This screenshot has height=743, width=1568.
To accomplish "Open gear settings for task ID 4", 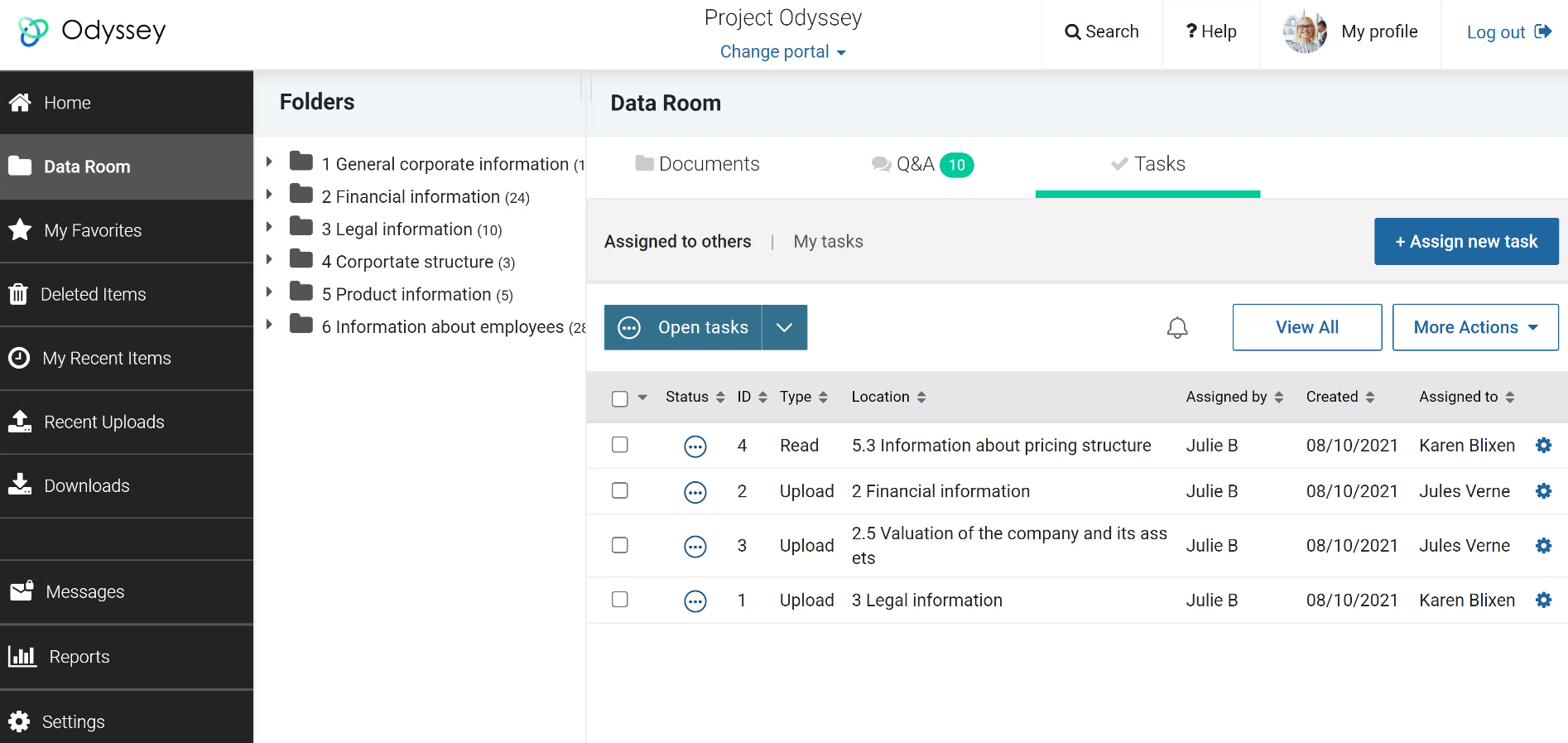I will 1543,446.
